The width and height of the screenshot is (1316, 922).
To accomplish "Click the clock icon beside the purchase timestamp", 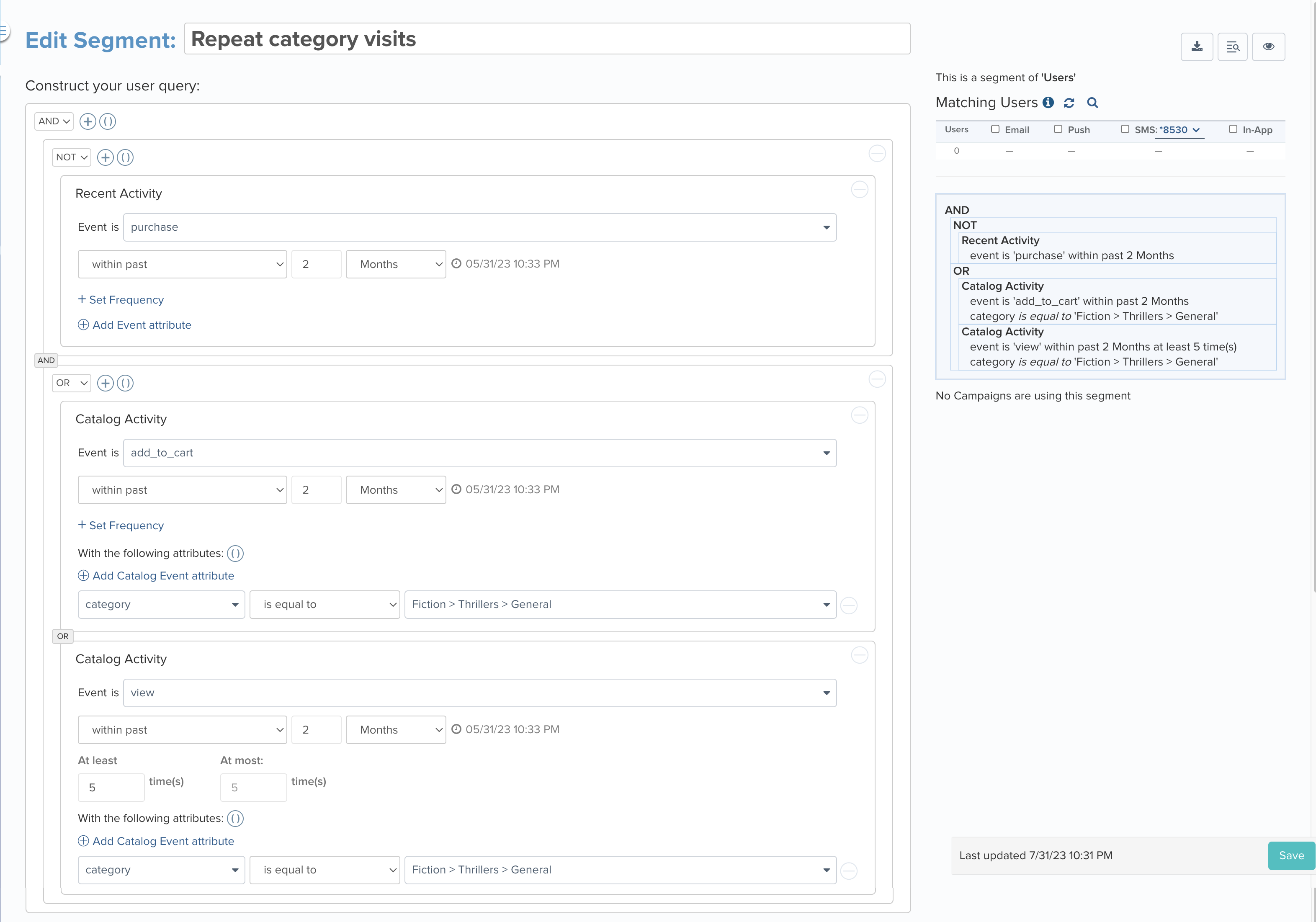I will (456, 263).
